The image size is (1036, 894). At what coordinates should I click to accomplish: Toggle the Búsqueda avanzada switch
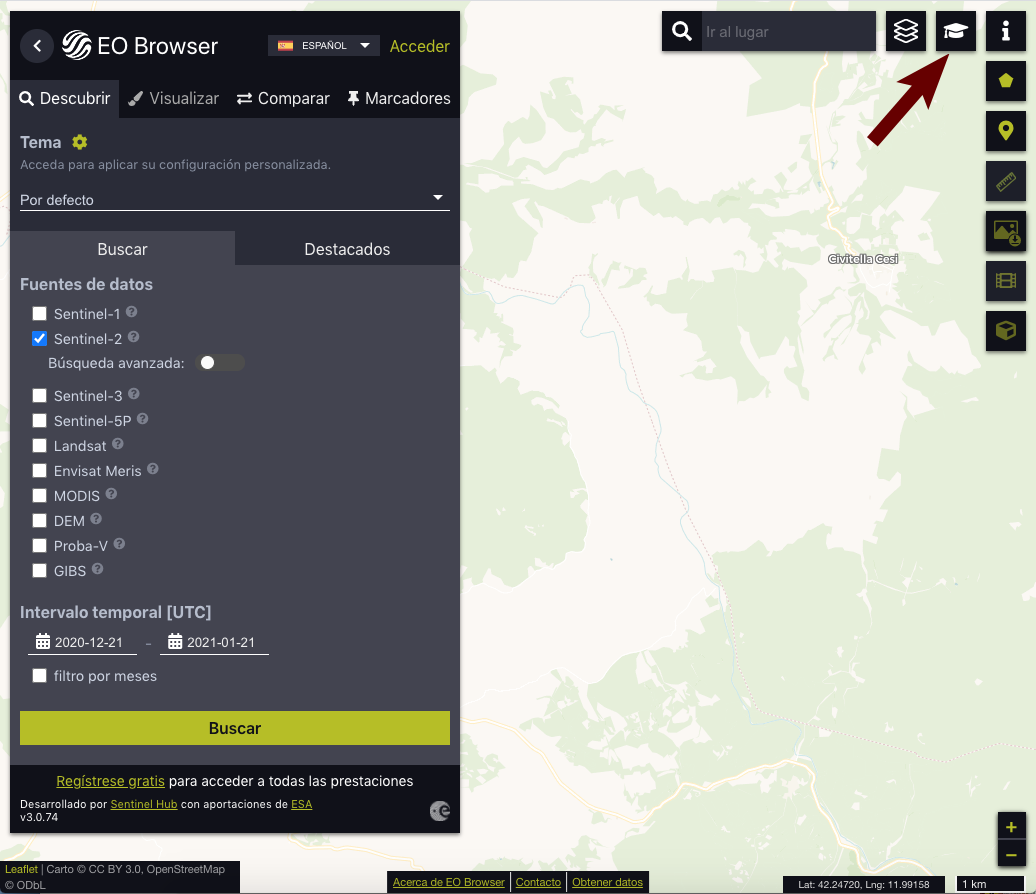click(221, 363)
